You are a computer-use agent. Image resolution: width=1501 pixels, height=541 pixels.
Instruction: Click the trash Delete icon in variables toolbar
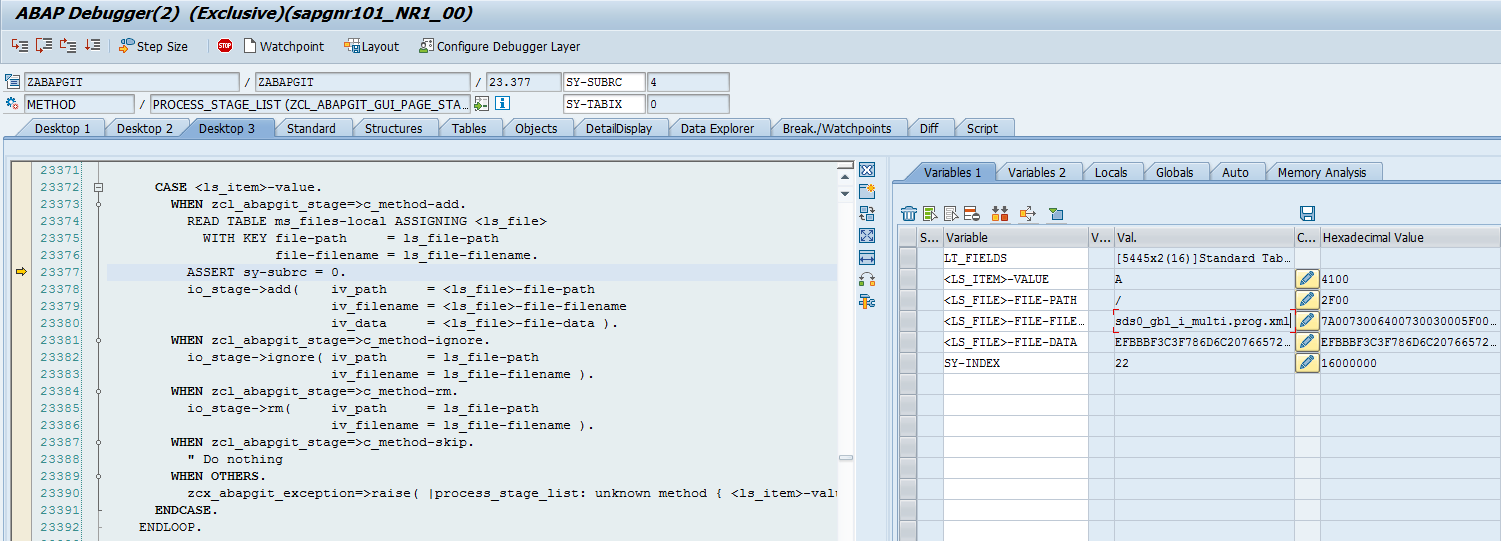click(x=908, y=213)
